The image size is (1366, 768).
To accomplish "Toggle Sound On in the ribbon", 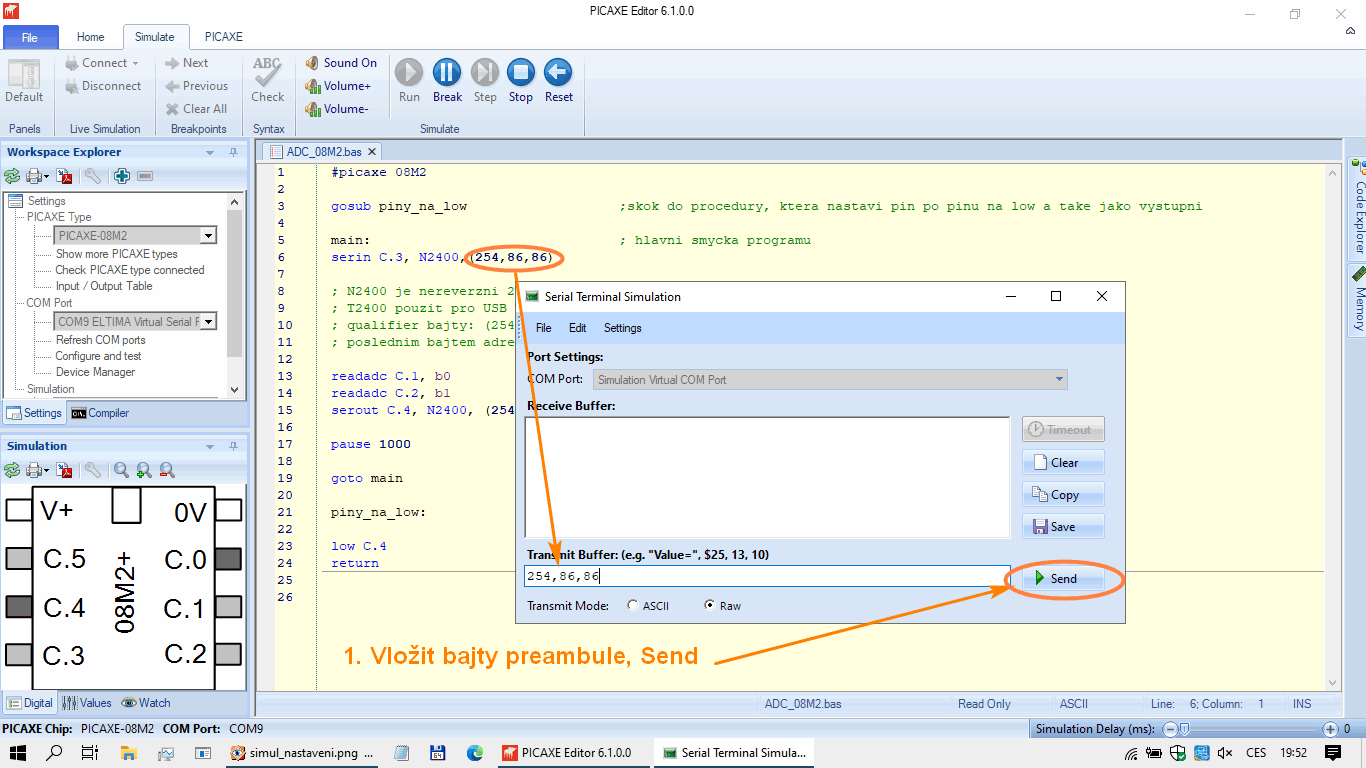I will (x=341, y=63).
